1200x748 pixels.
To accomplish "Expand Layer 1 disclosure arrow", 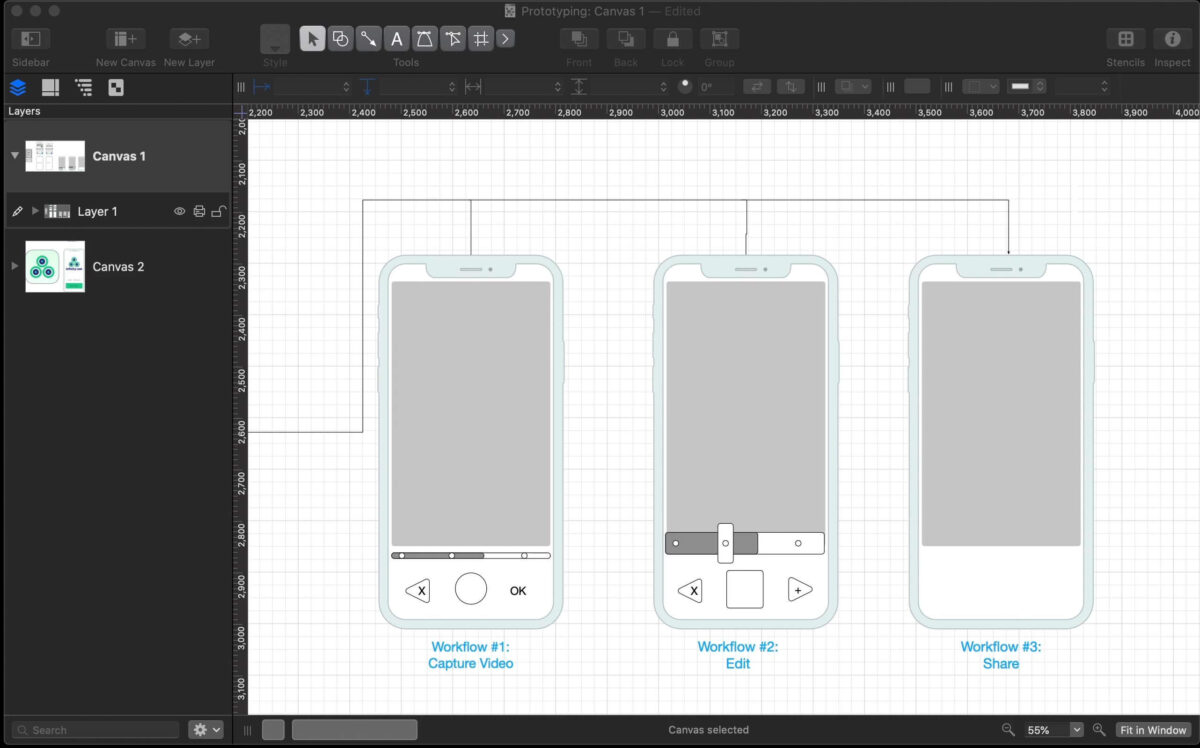I will [33, 211].
